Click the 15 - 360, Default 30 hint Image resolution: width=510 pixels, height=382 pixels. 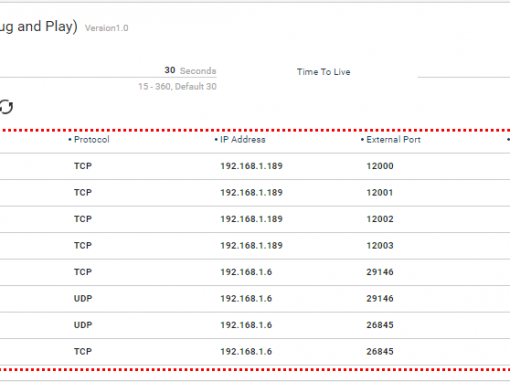(177, 87)
